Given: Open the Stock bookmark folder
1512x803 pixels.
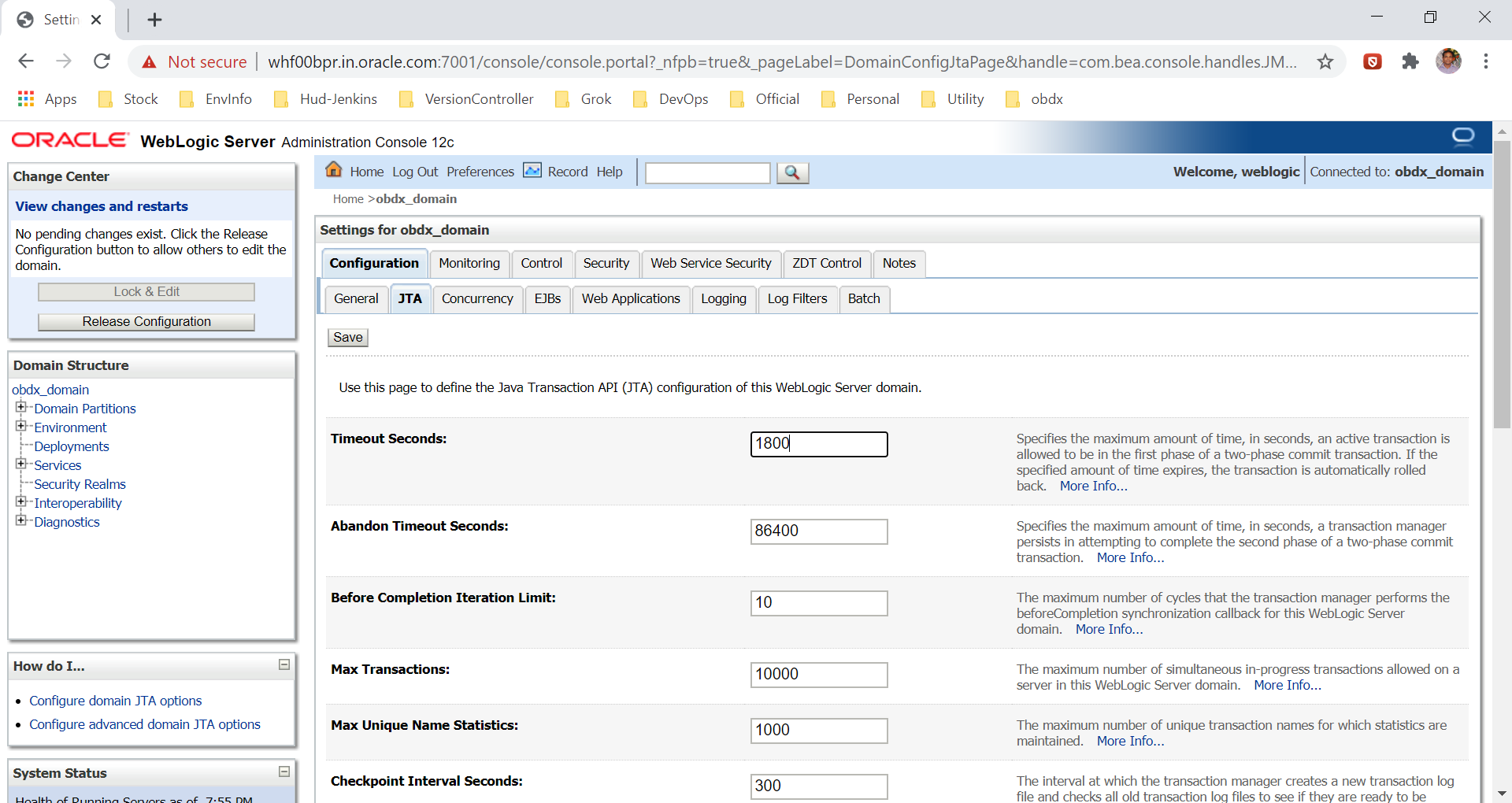Looking at the screenshot, I should coord(128,99).
